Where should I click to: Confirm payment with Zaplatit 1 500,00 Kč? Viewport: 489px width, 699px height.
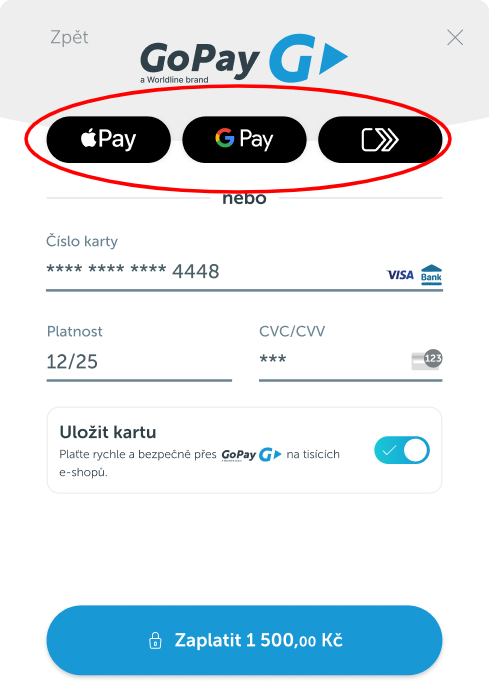click(x=244, y=640)
